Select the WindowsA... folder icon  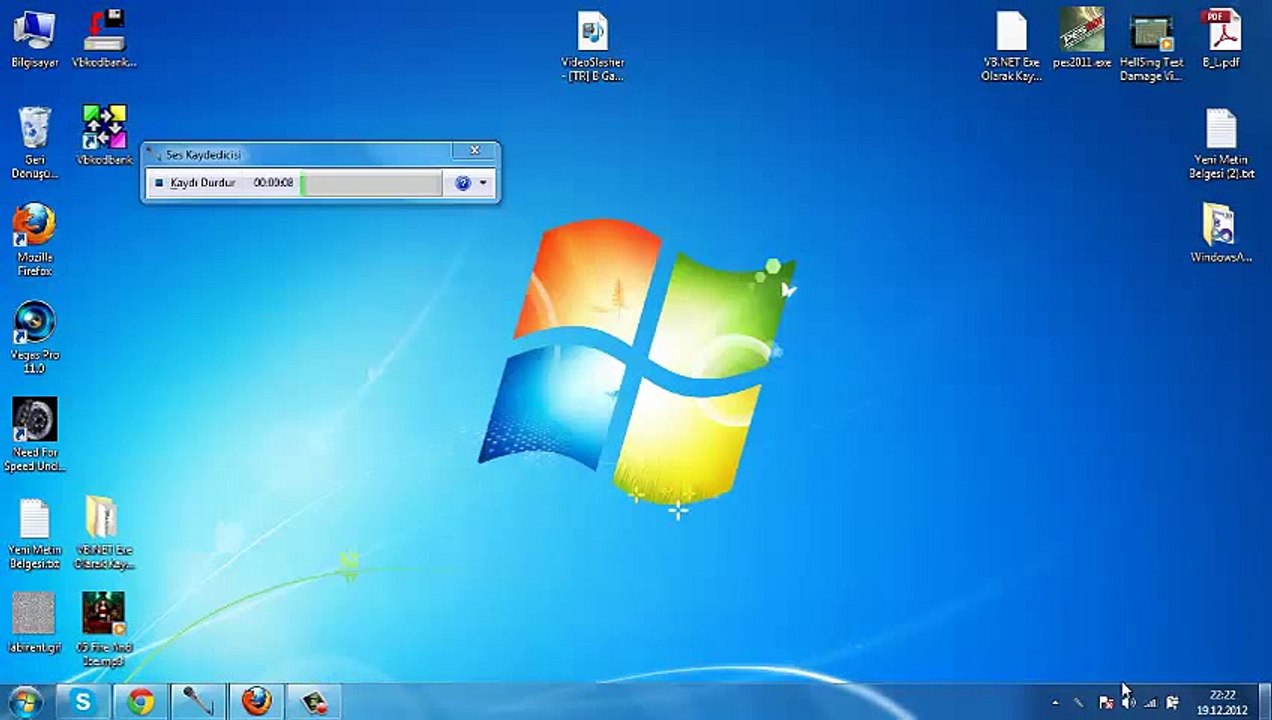tap(1221, 234)
